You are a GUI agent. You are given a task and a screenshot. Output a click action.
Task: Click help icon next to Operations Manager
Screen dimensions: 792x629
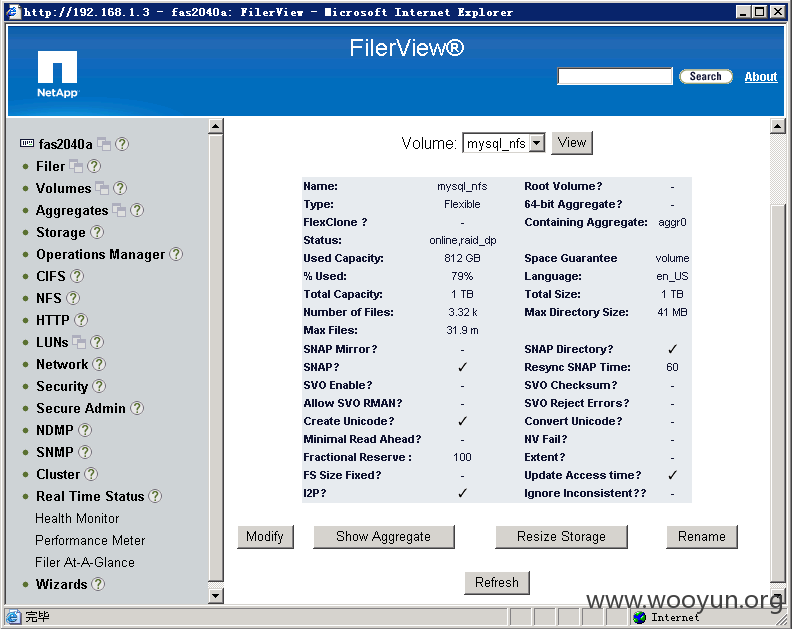[x=176, y=254]
